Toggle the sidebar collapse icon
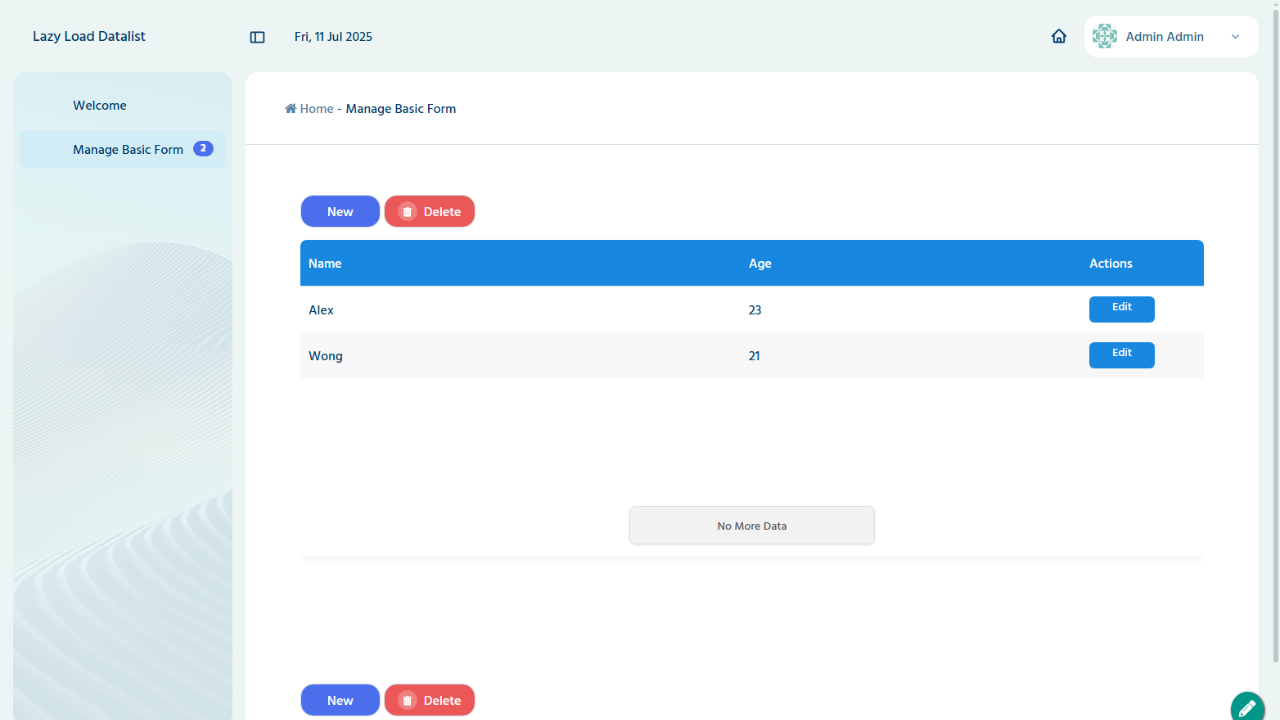Viewport: 1280px width, 720px height. (x=257, y=37)
